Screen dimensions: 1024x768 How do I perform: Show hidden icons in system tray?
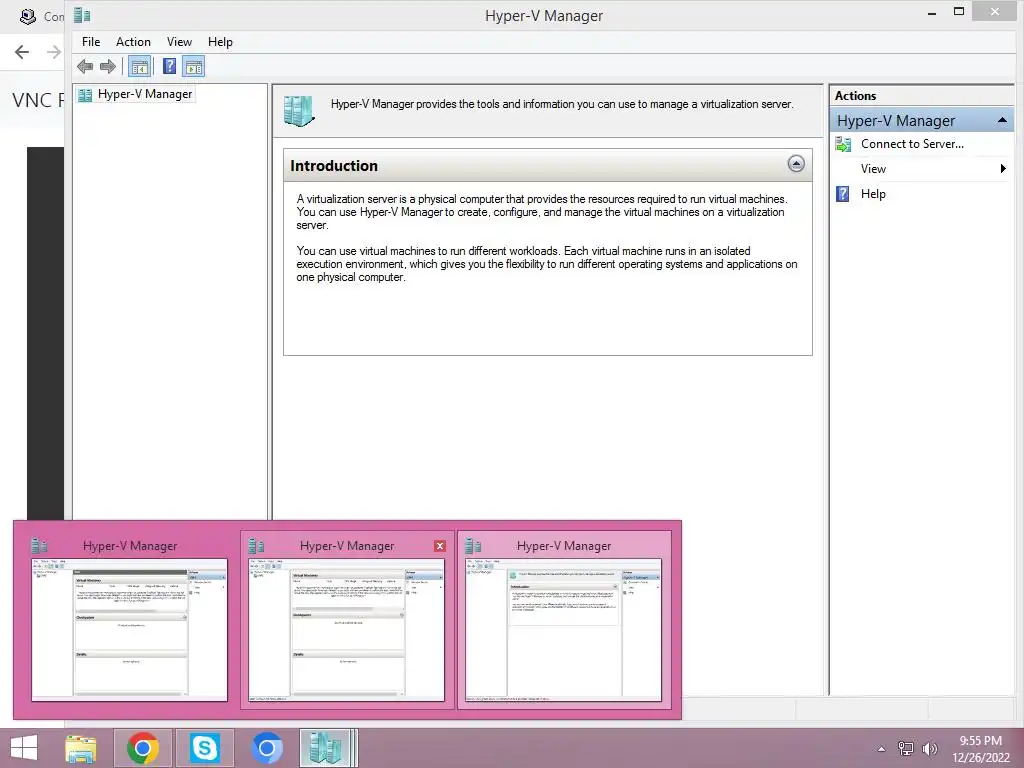(882, 749)
